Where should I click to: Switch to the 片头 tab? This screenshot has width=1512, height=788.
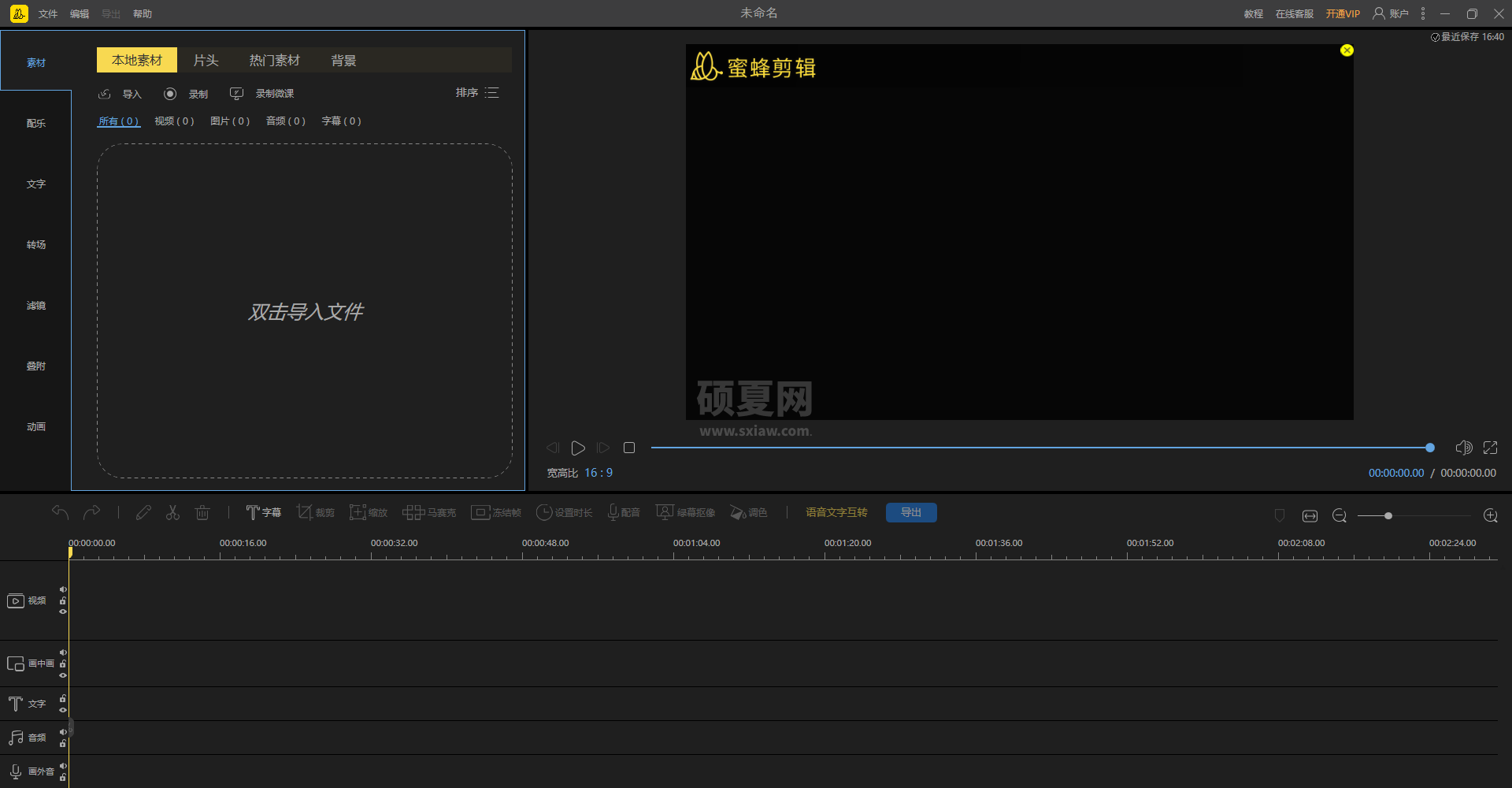[x=206, y=60]
